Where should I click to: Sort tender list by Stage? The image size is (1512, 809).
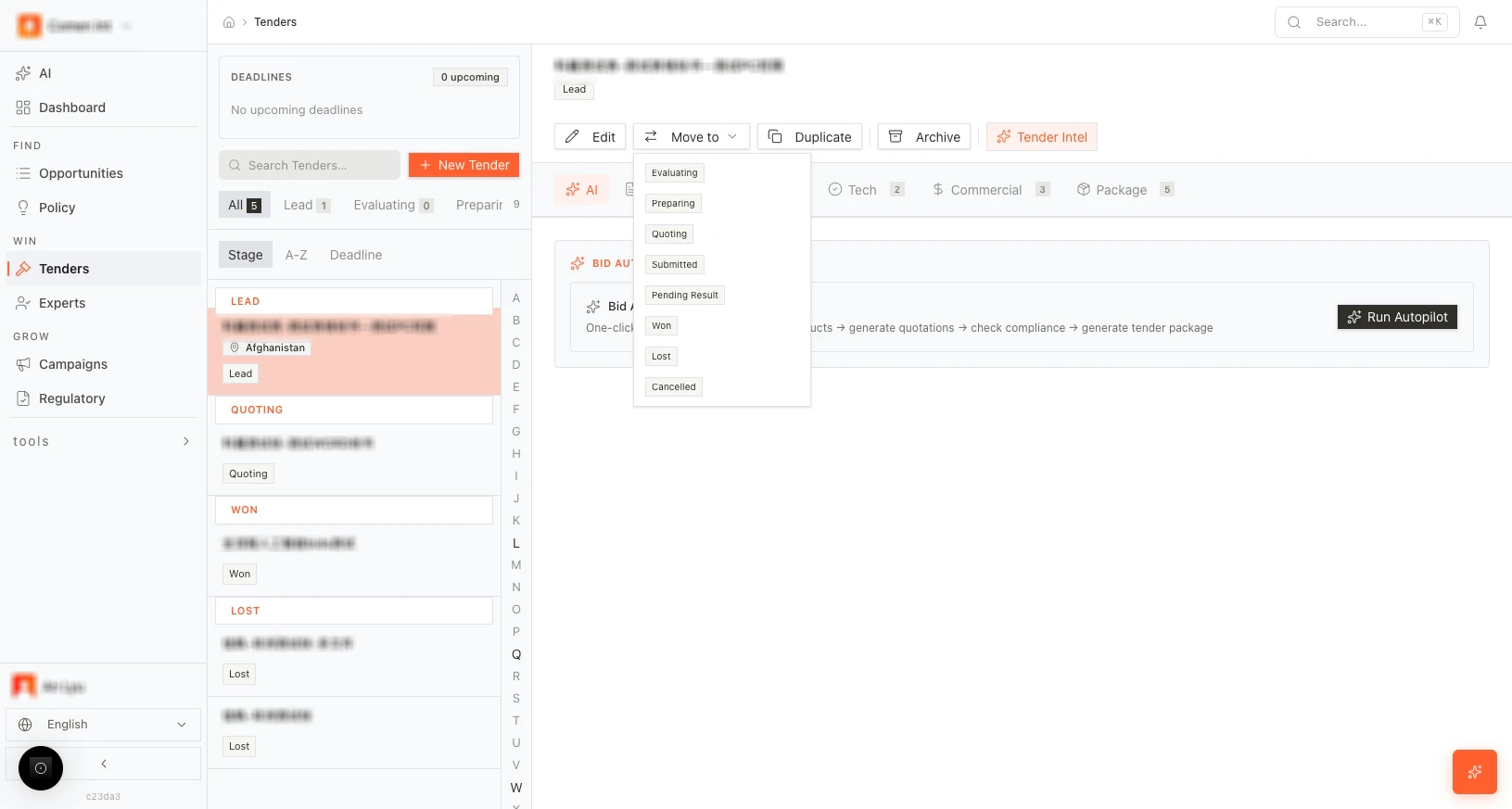[x=246, y=255]
